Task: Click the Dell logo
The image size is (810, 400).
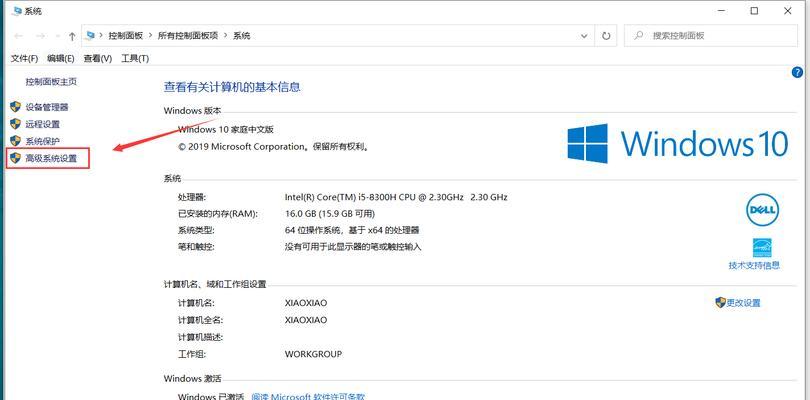Action: coord(762,210)
